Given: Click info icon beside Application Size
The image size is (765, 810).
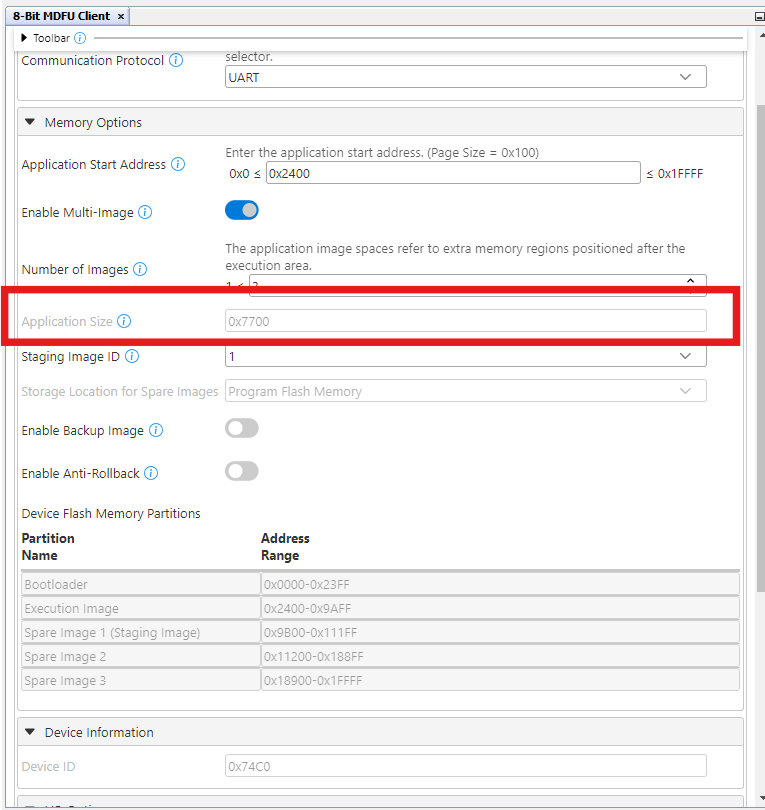Looking at the screenshot, I should pyautogui.click(x=124, y=321).
